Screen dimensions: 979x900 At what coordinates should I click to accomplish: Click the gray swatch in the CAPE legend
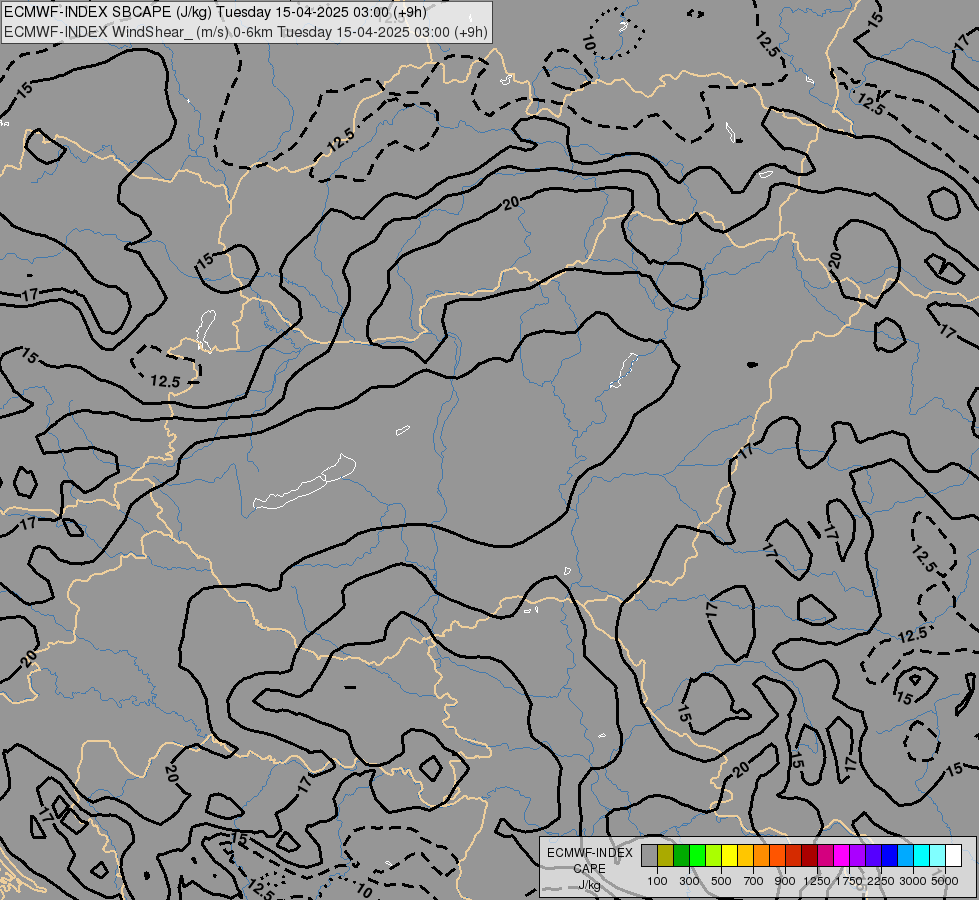click(x=649, y=856)
